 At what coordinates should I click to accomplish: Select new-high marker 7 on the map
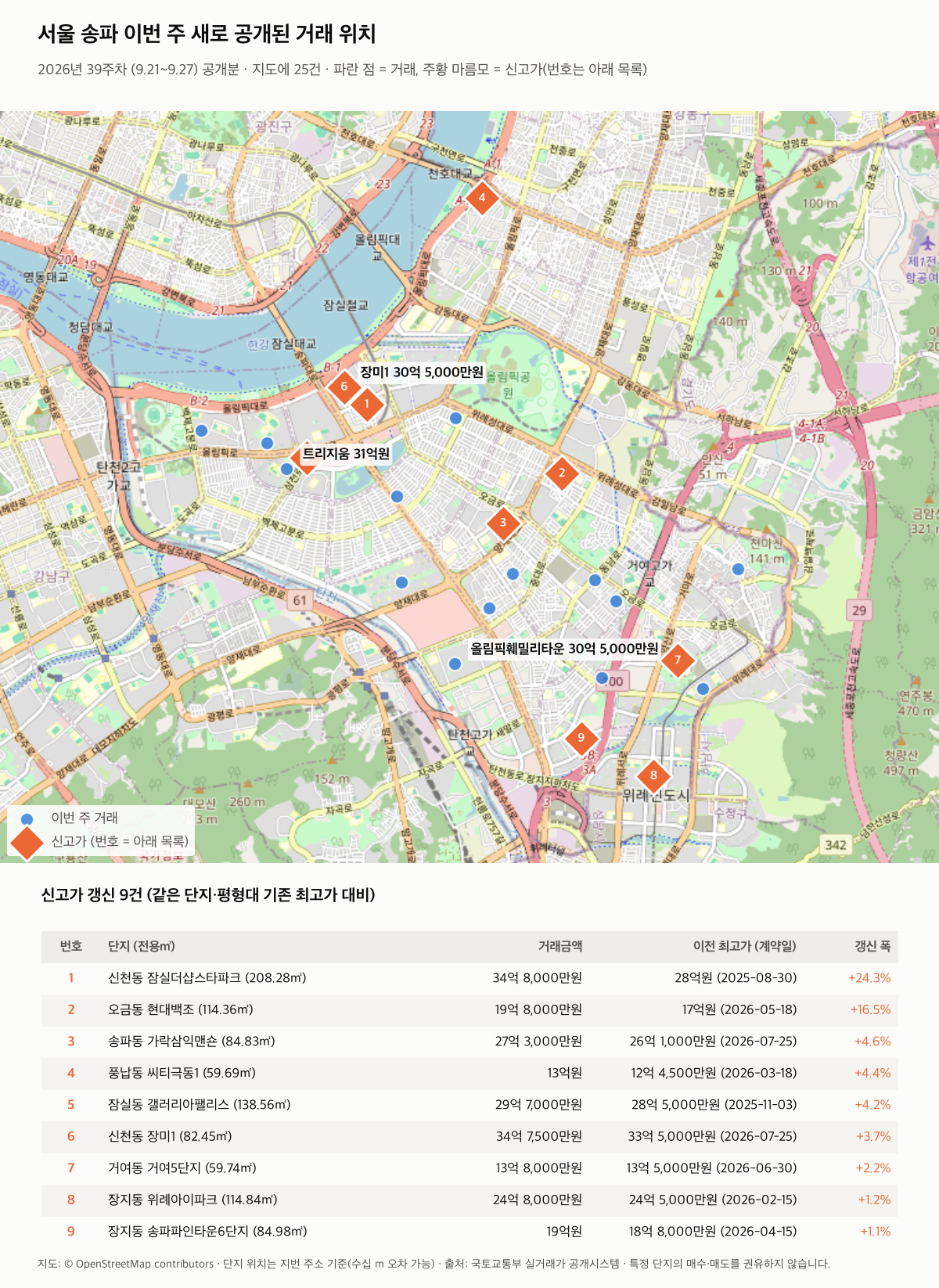(678, 660)
